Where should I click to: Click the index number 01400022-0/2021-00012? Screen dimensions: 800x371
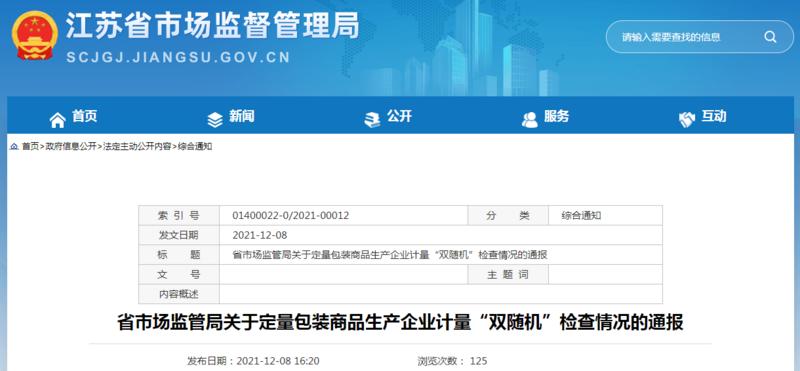pos(290,216)
